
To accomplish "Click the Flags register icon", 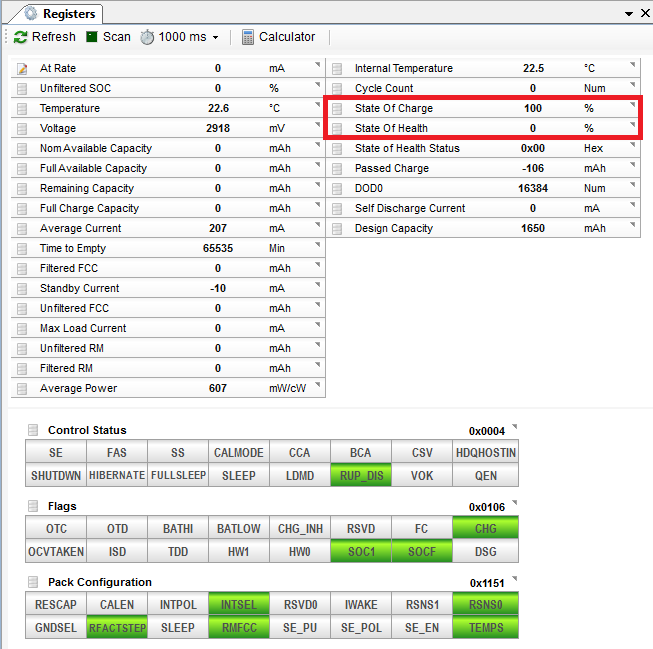I will point(33,506).
